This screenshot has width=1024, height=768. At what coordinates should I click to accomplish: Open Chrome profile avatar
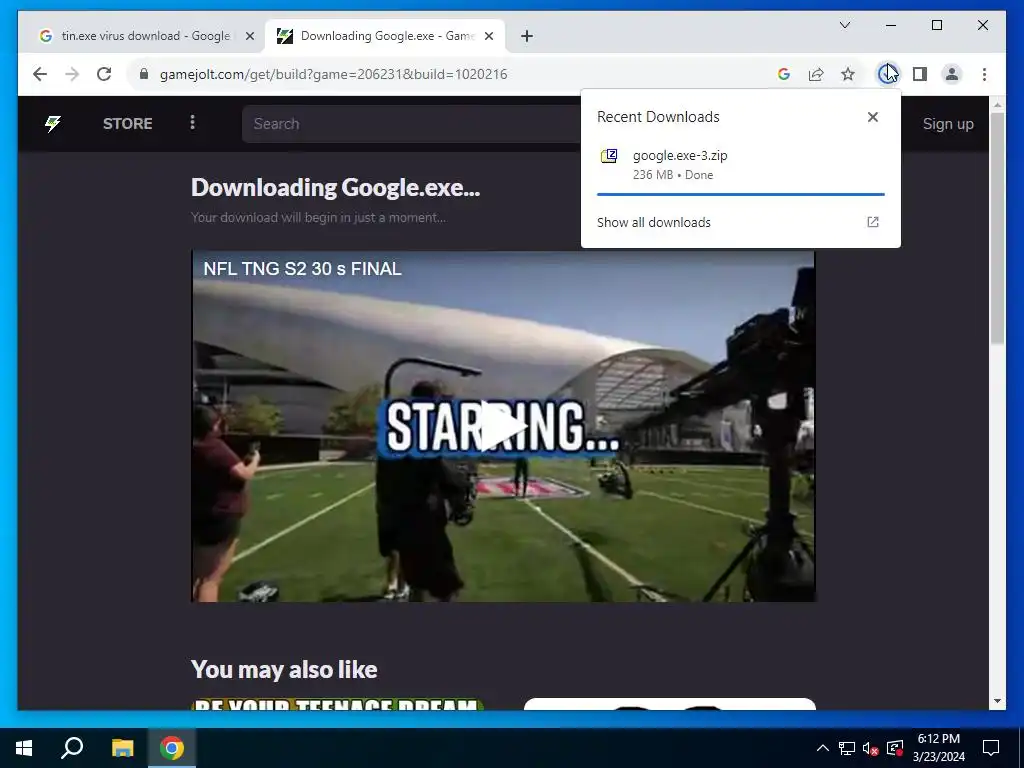click(x=952, y=74)
